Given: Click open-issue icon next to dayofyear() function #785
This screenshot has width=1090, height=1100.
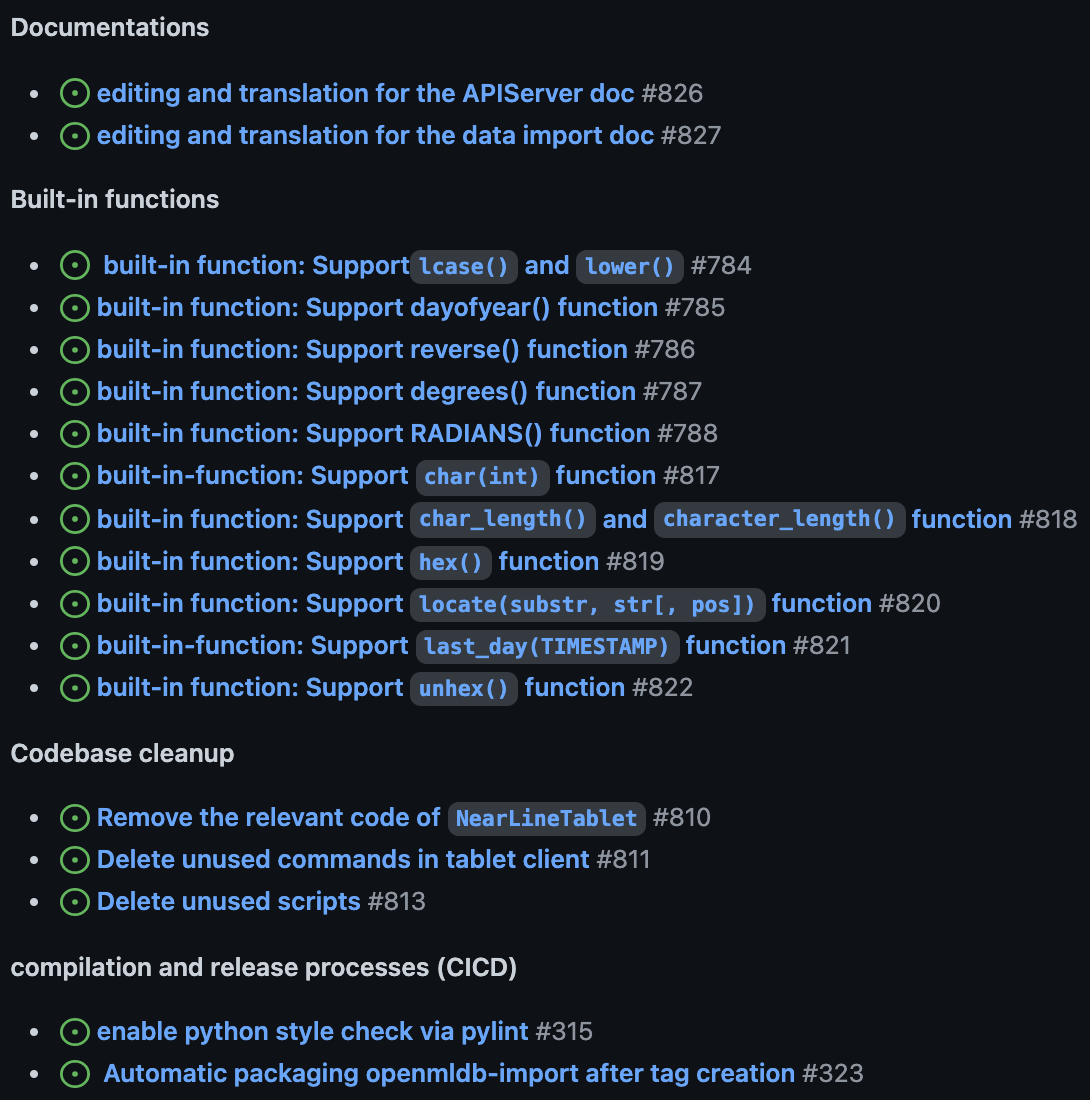Looking at the screenshot, I should [75, 308].
